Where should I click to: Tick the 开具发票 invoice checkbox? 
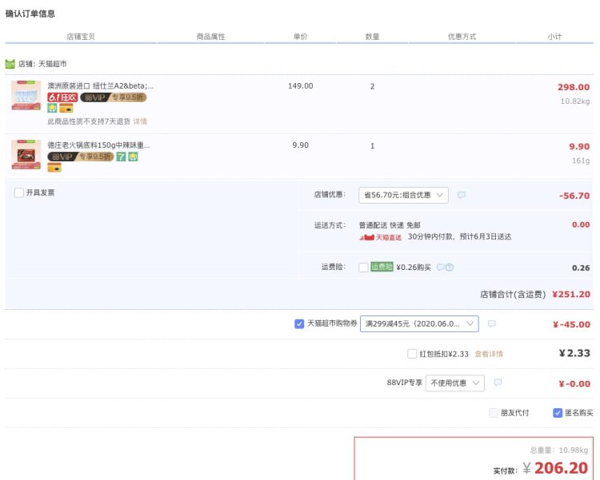[19, 193]
